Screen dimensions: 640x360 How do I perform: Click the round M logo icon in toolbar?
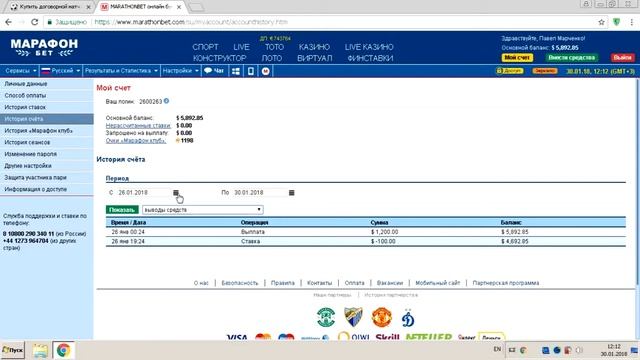pos(266,71)
